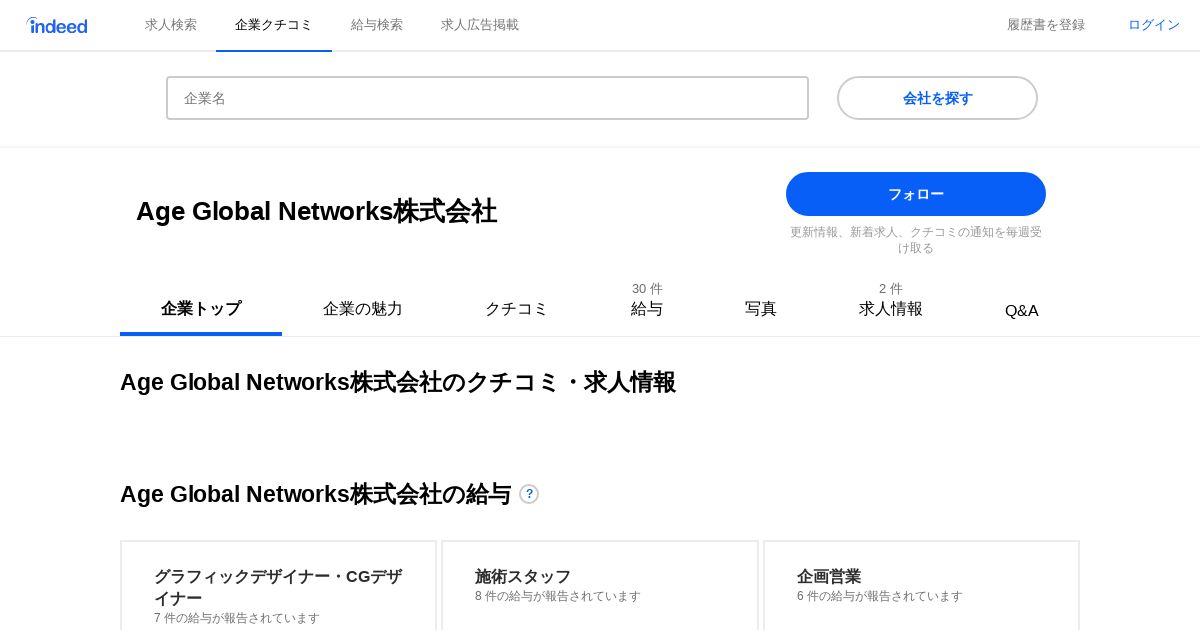
Task: Click the ログイン link
Action: coord(1154,25)
